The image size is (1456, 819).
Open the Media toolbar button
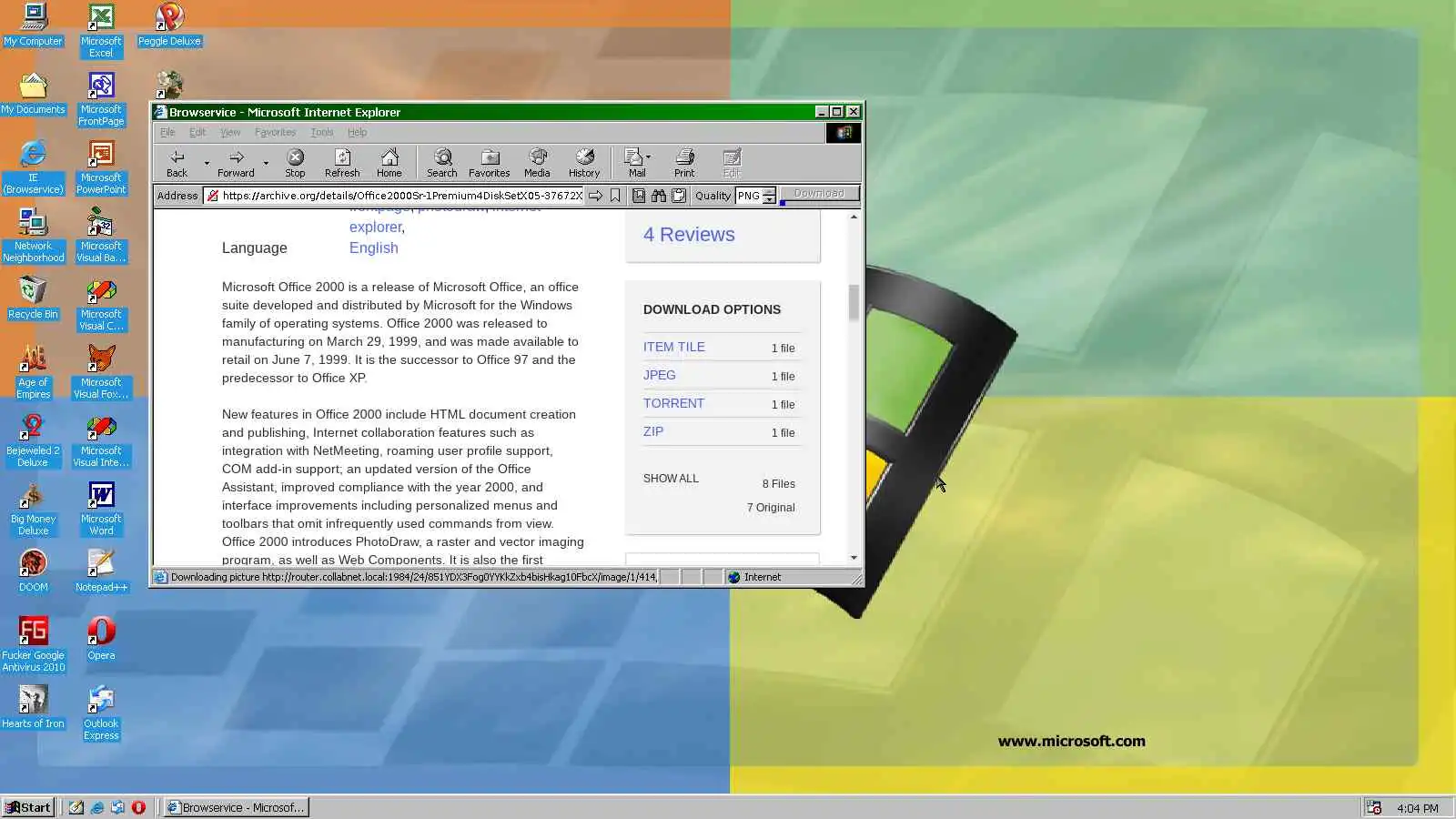pos(537,163)
